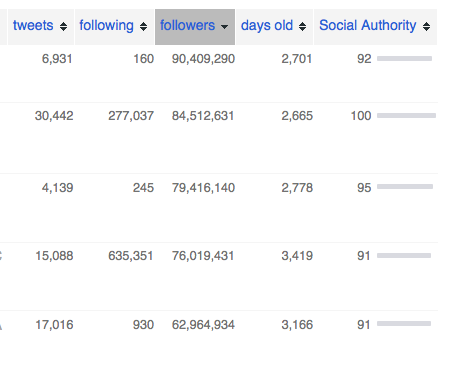The width and height of the screenshot is (453, 368).
Task: Click the sort arrows beside following
Action: coord(143,26)
